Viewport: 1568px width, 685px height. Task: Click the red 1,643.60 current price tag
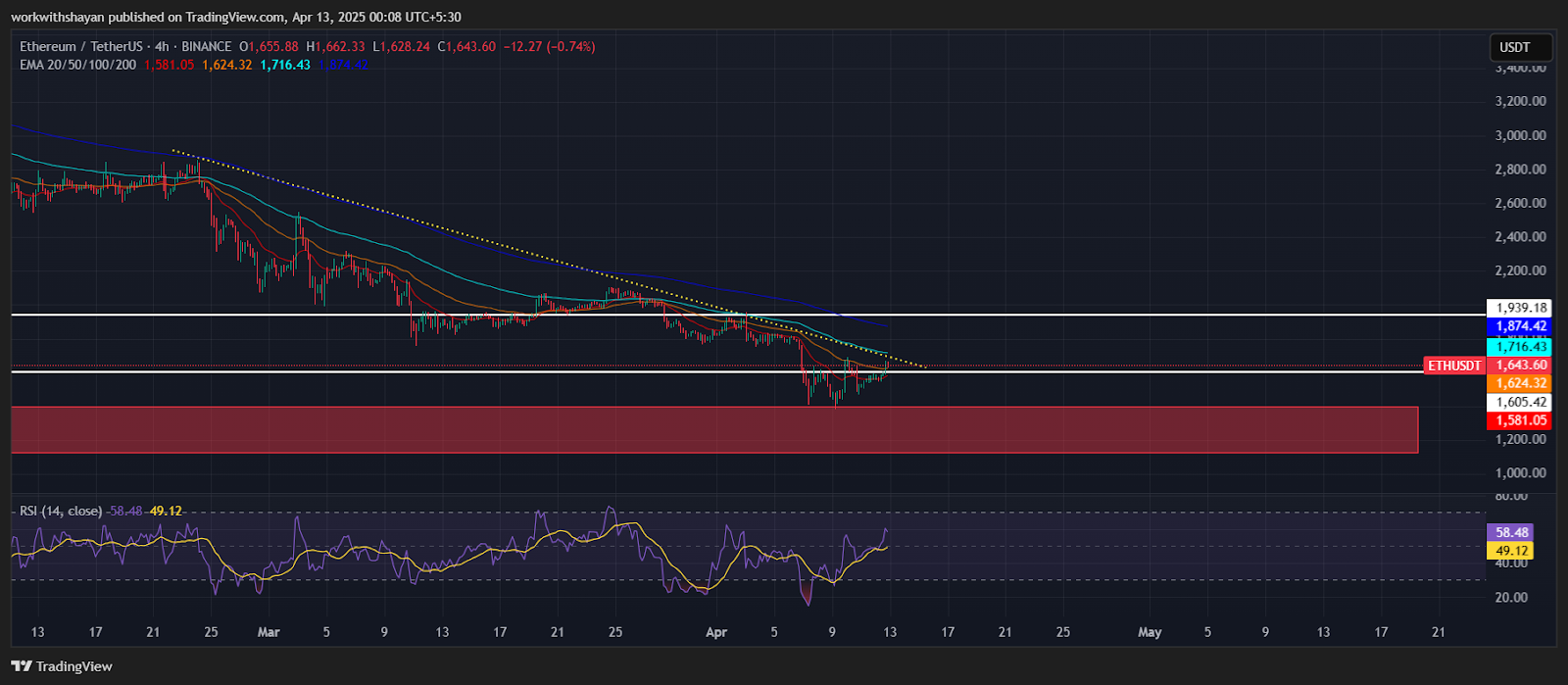coord(1521,366)
